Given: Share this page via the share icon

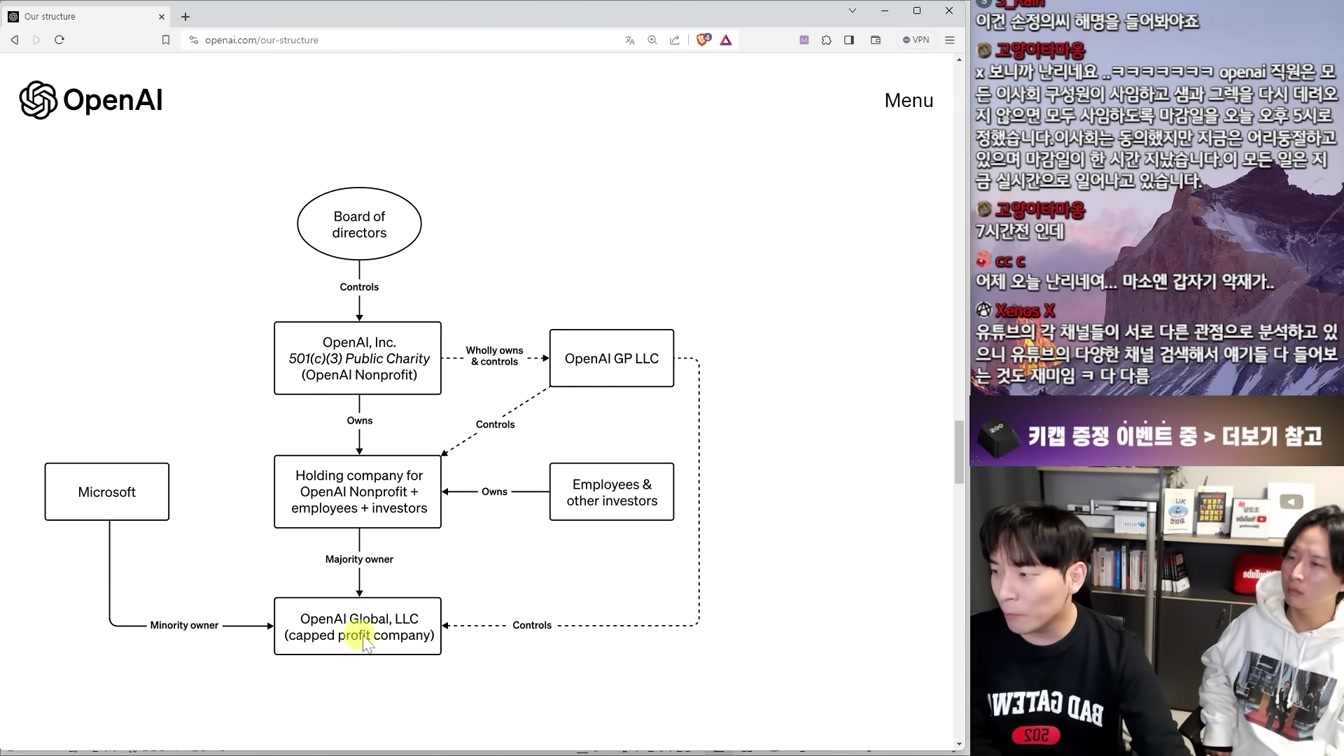Looking at the screenshot, I should coord(674,40).
